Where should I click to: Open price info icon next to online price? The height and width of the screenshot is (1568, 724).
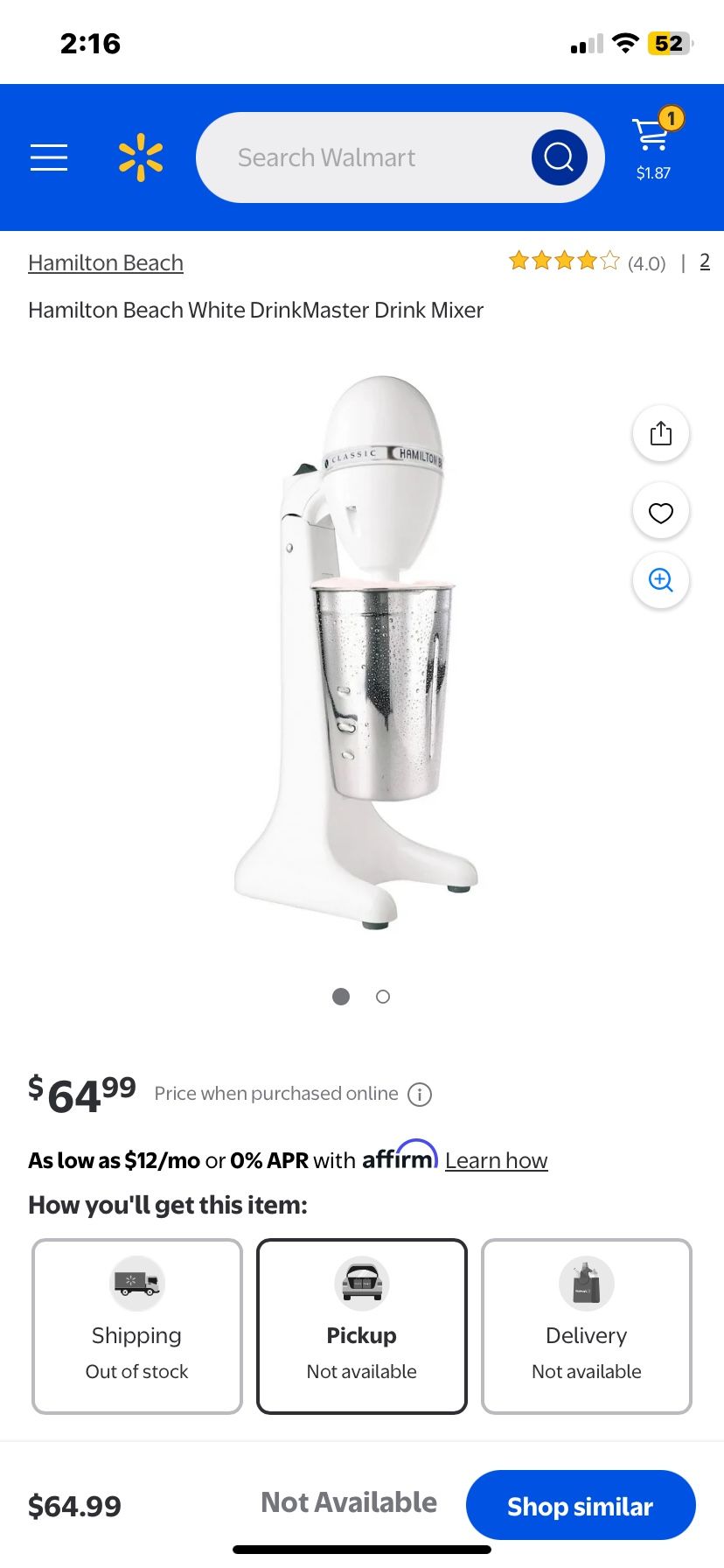tap(420, 1094)
